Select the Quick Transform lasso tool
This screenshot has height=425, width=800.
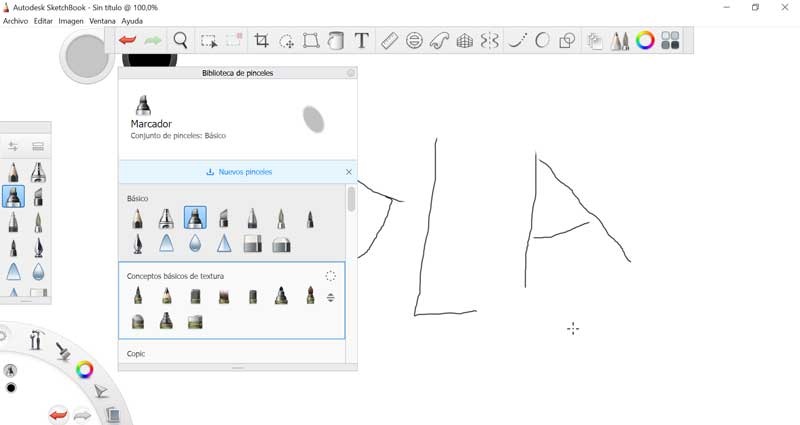(x=286, y=41)
